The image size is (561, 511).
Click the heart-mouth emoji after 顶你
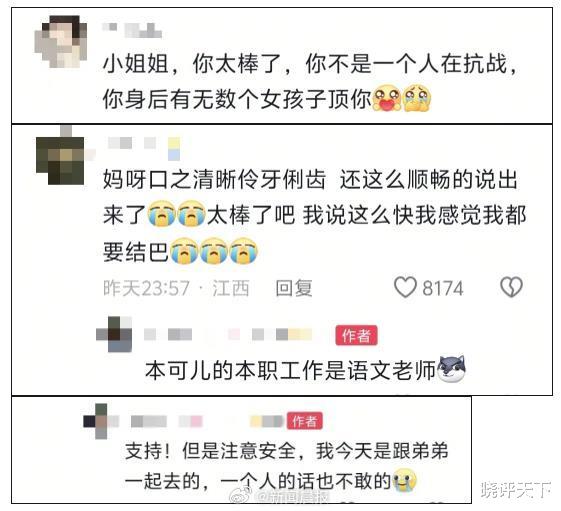click(387, 98)
